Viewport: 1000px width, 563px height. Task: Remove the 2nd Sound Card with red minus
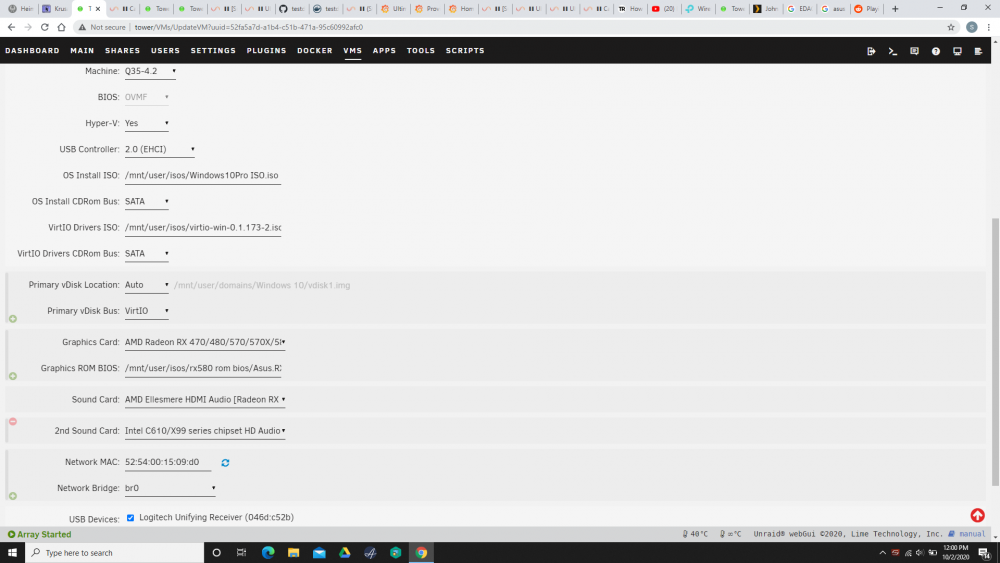coord(13,421)
